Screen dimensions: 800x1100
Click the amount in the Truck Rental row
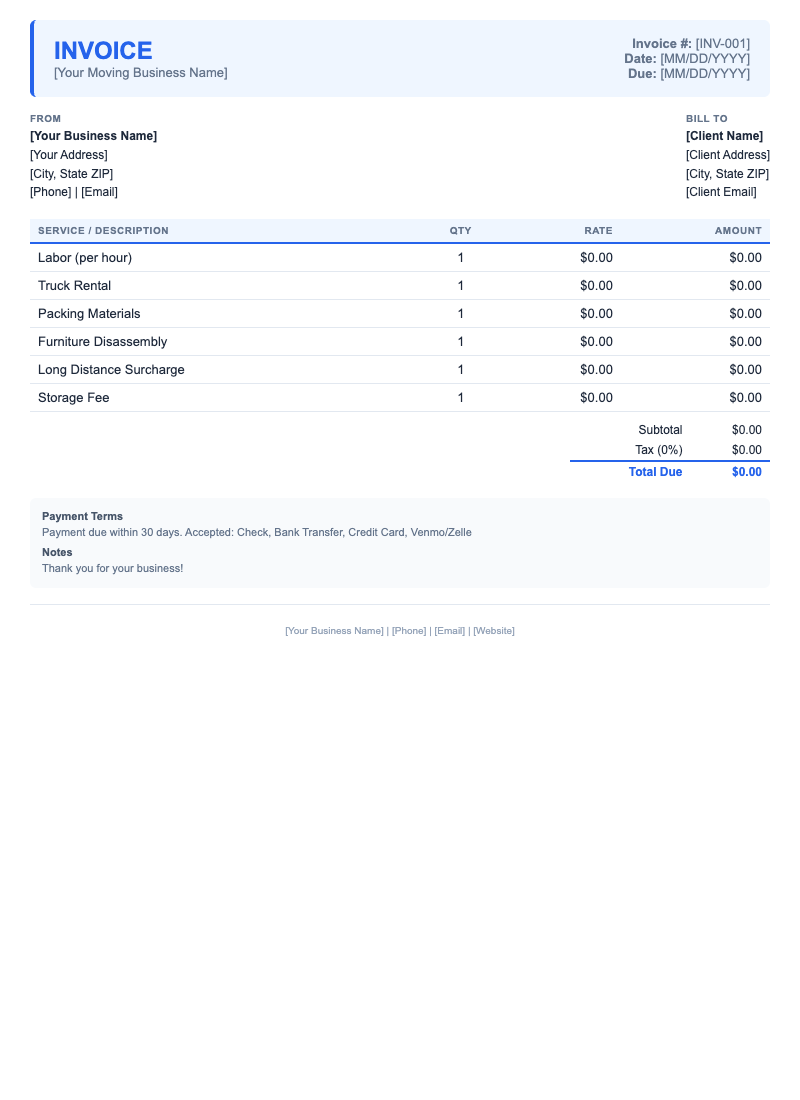click(745, 286)
